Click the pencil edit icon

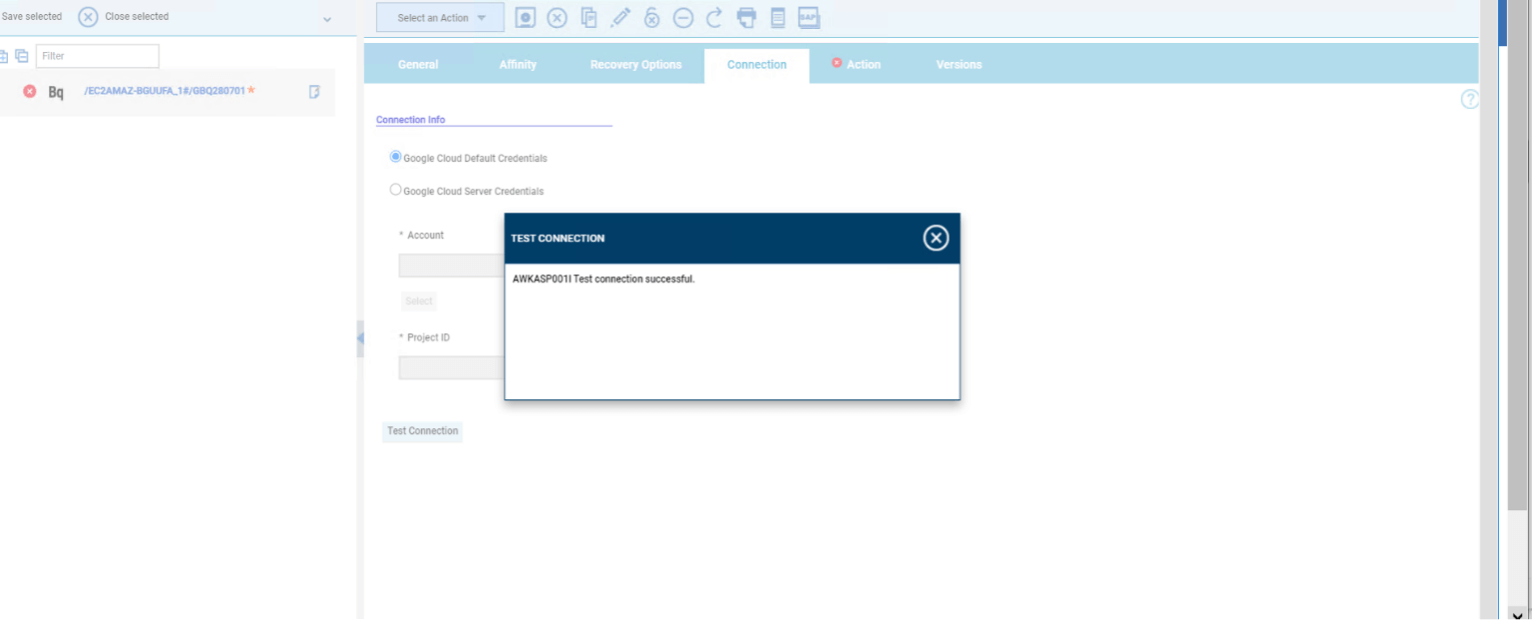(x=620, y=17)
